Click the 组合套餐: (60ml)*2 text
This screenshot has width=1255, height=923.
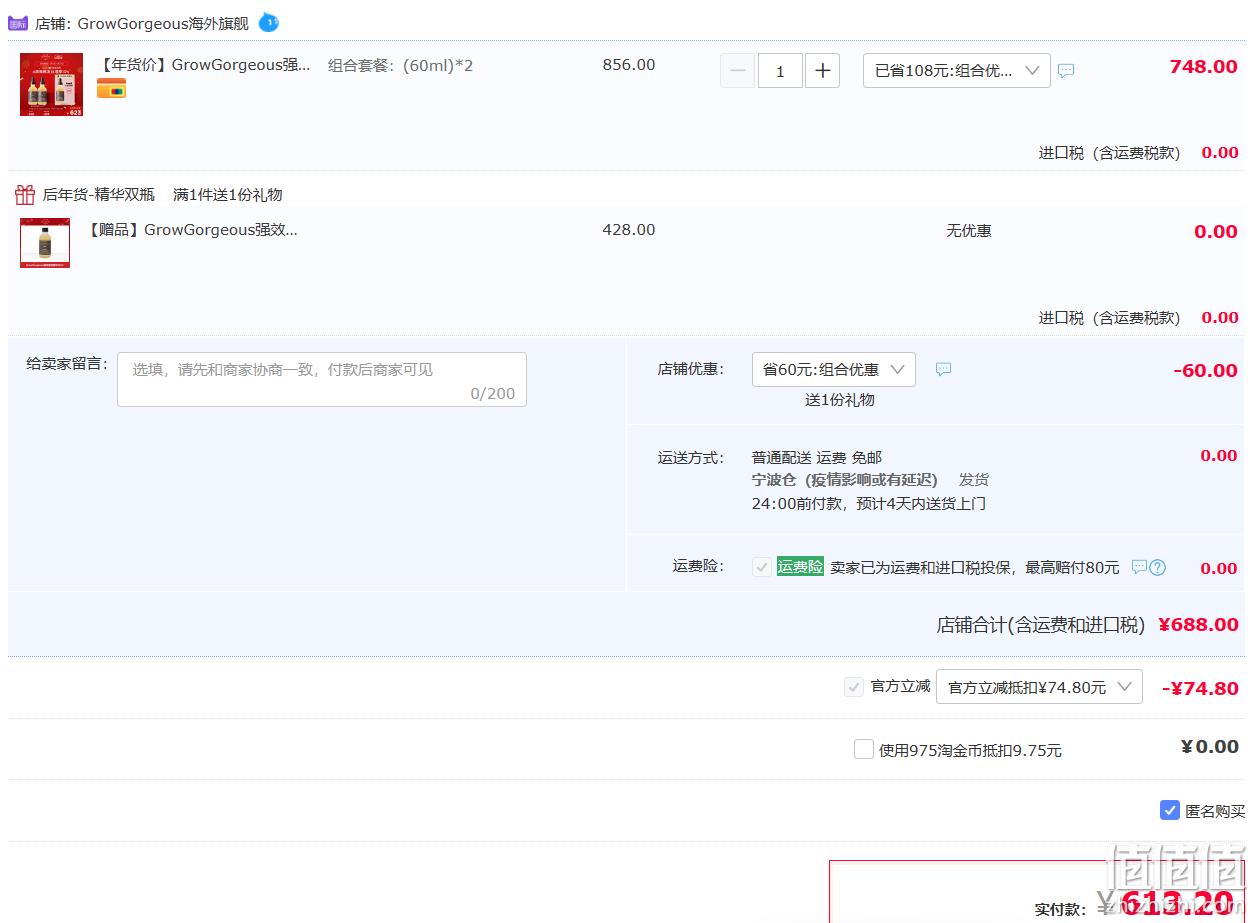click(x=401, y=66)
